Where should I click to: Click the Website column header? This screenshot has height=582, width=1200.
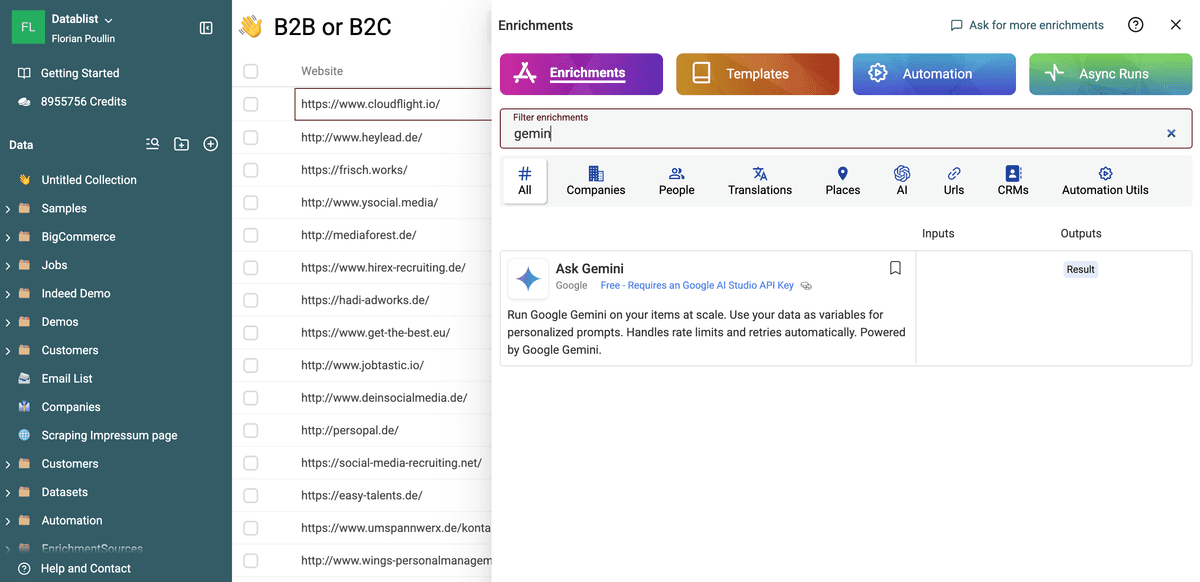click(322, 71)
